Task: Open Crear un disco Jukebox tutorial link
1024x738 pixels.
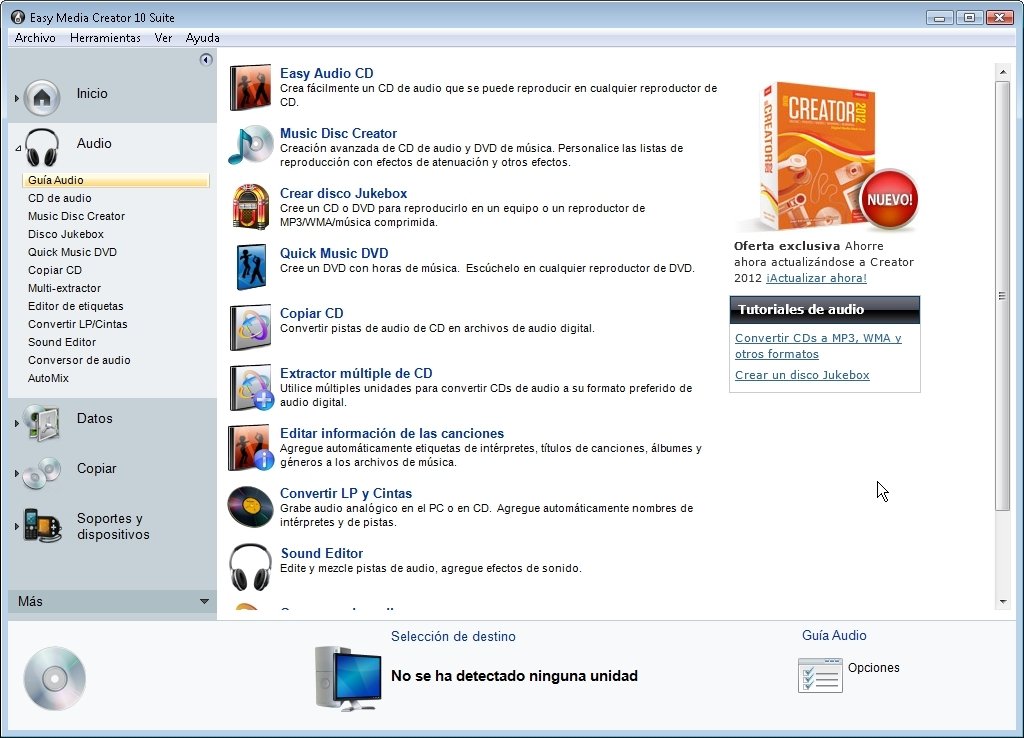Action: click(802, 375)
